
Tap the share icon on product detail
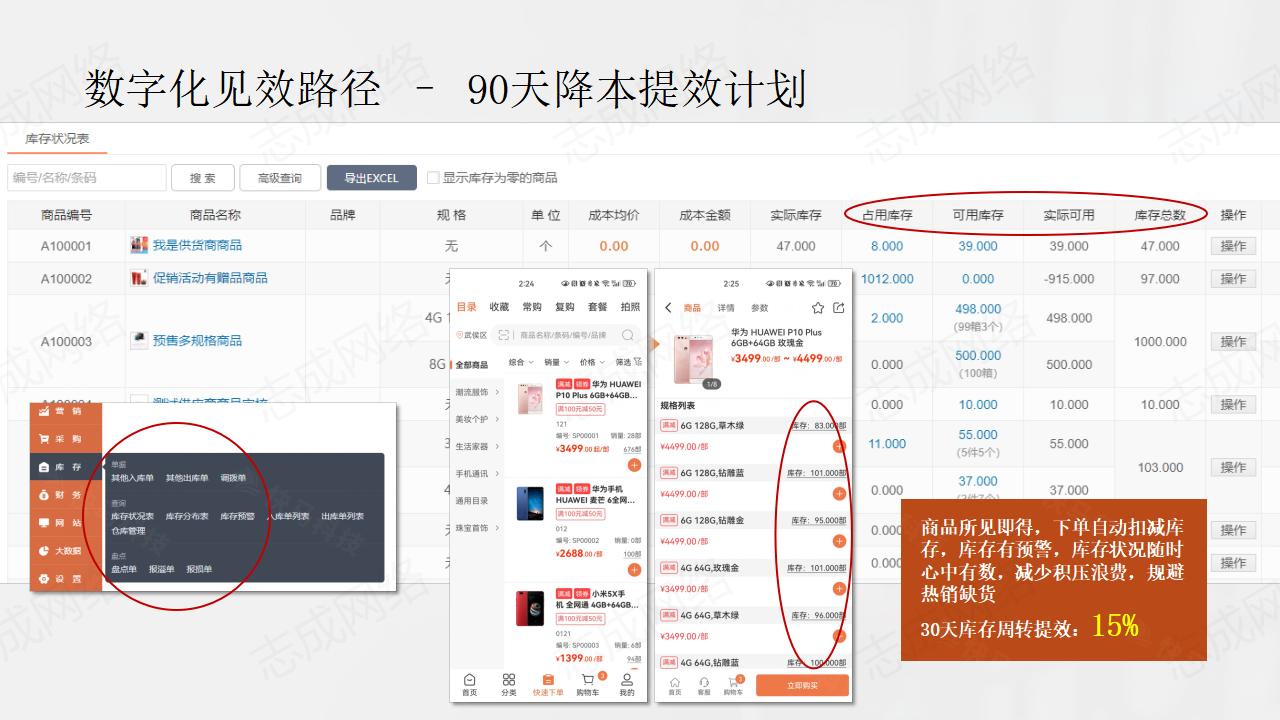click(838, 308)
